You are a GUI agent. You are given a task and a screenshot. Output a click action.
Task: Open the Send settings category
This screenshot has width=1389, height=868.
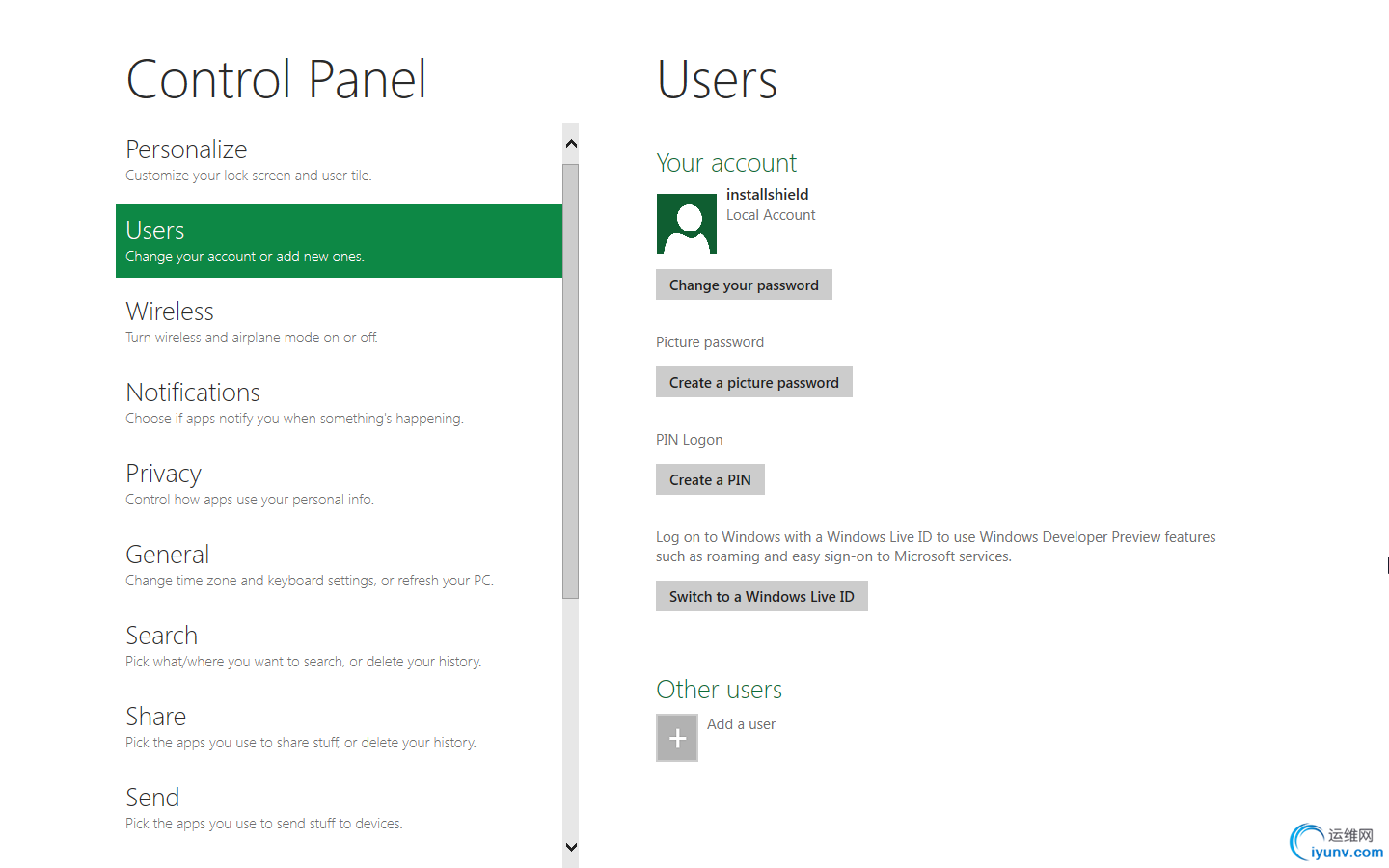point(339,808)
